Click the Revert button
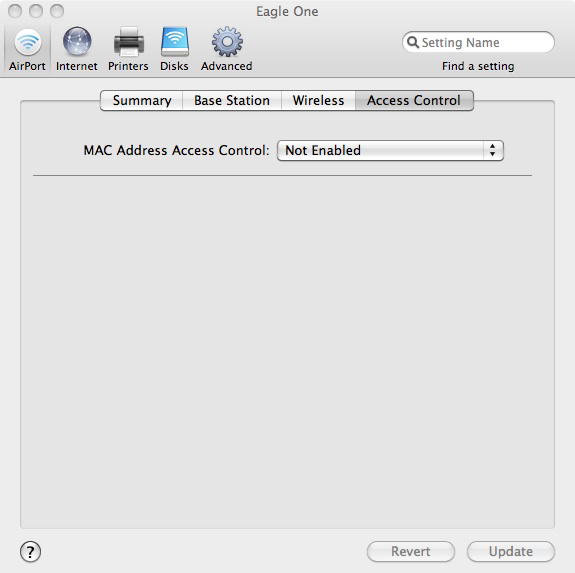This screenshot has width=575, height=573. pyautogui.click(x=411, y=551)
